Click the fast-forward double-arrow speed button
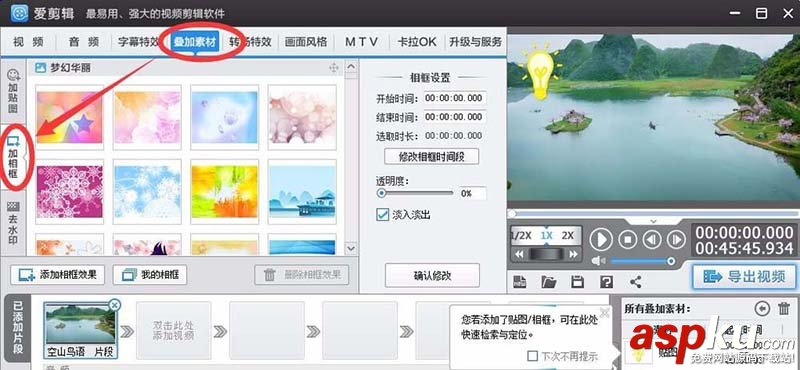The image size is (800, 370). pos(573,254)
